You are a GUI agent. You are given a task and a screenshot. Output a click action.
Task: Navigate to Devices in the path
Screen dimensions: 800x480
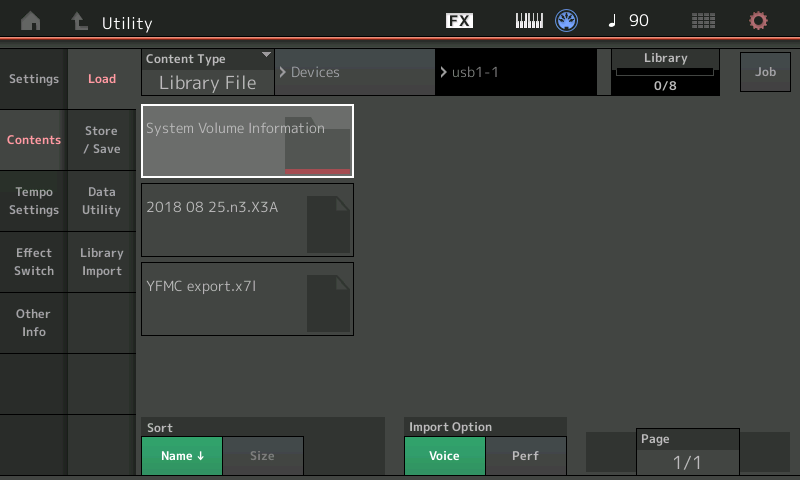click(354, 73)
